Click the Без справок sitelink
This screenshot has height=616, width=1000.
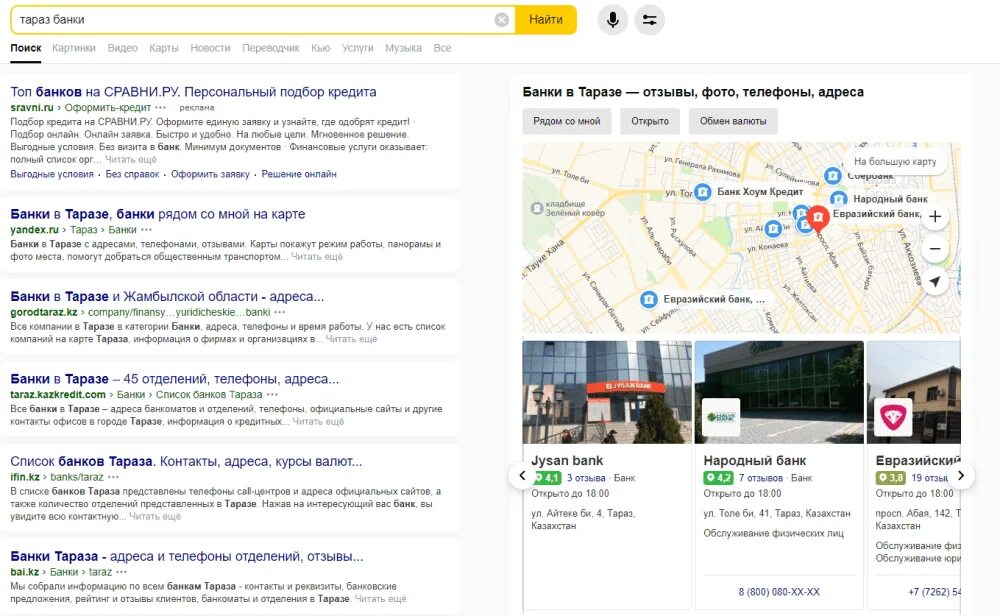133,174
